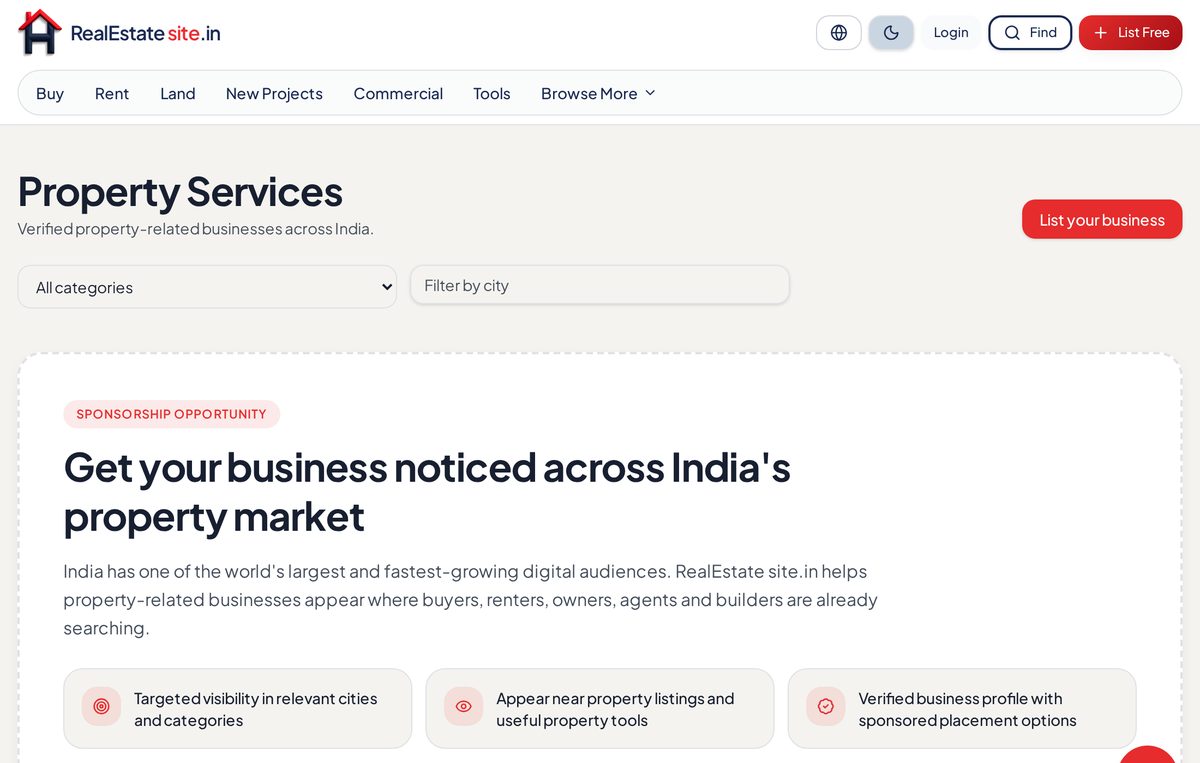Click the targeted visibility target icon
The height and width of the screenshot is (763, 1200).
(101, 706)
